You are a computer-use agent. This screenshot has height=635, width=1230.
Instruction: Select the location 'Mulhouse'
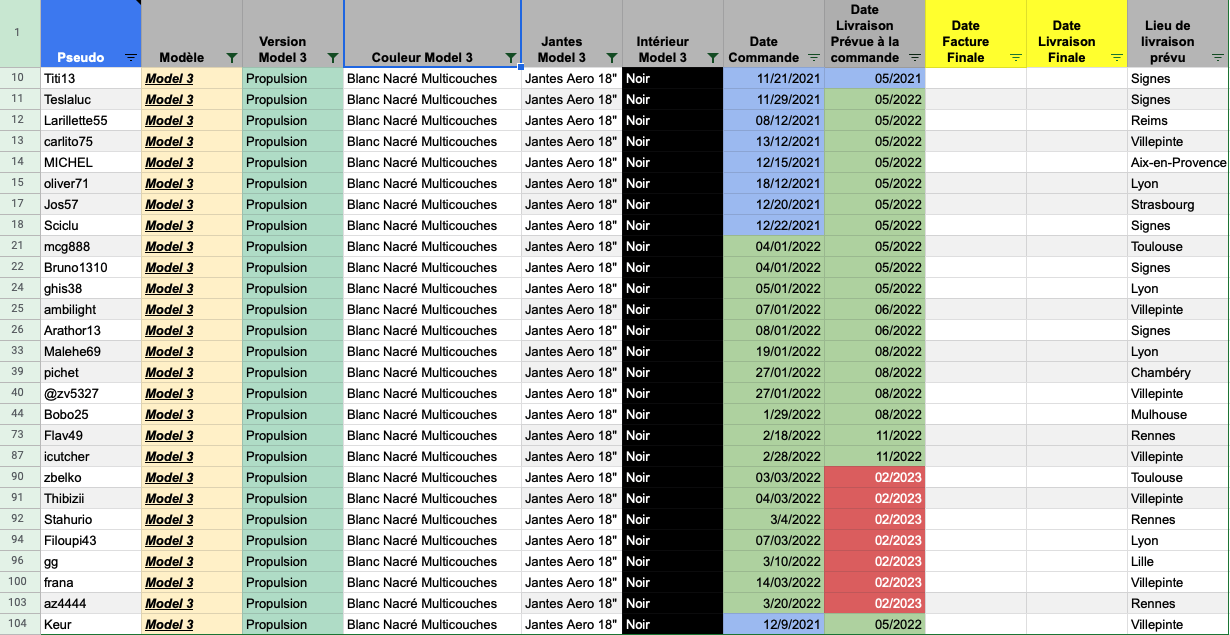[1178, 414]
